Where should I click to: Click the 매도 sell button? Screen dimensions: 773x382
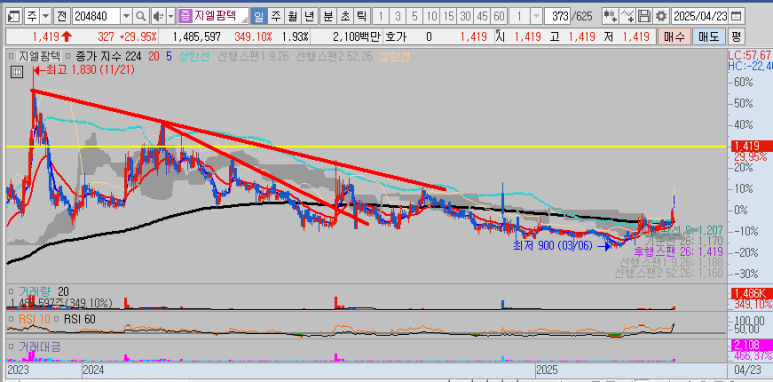(x=708, y=36)
